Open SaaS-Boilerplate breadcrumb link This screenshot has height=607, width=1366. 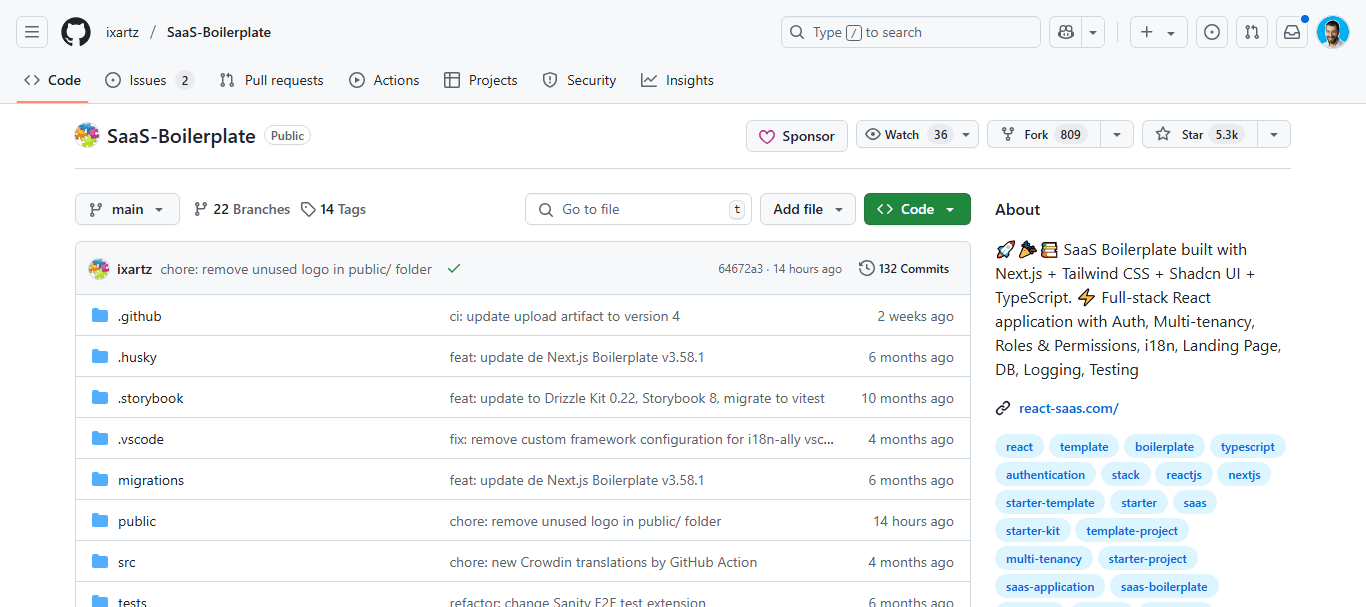(219, 32)
